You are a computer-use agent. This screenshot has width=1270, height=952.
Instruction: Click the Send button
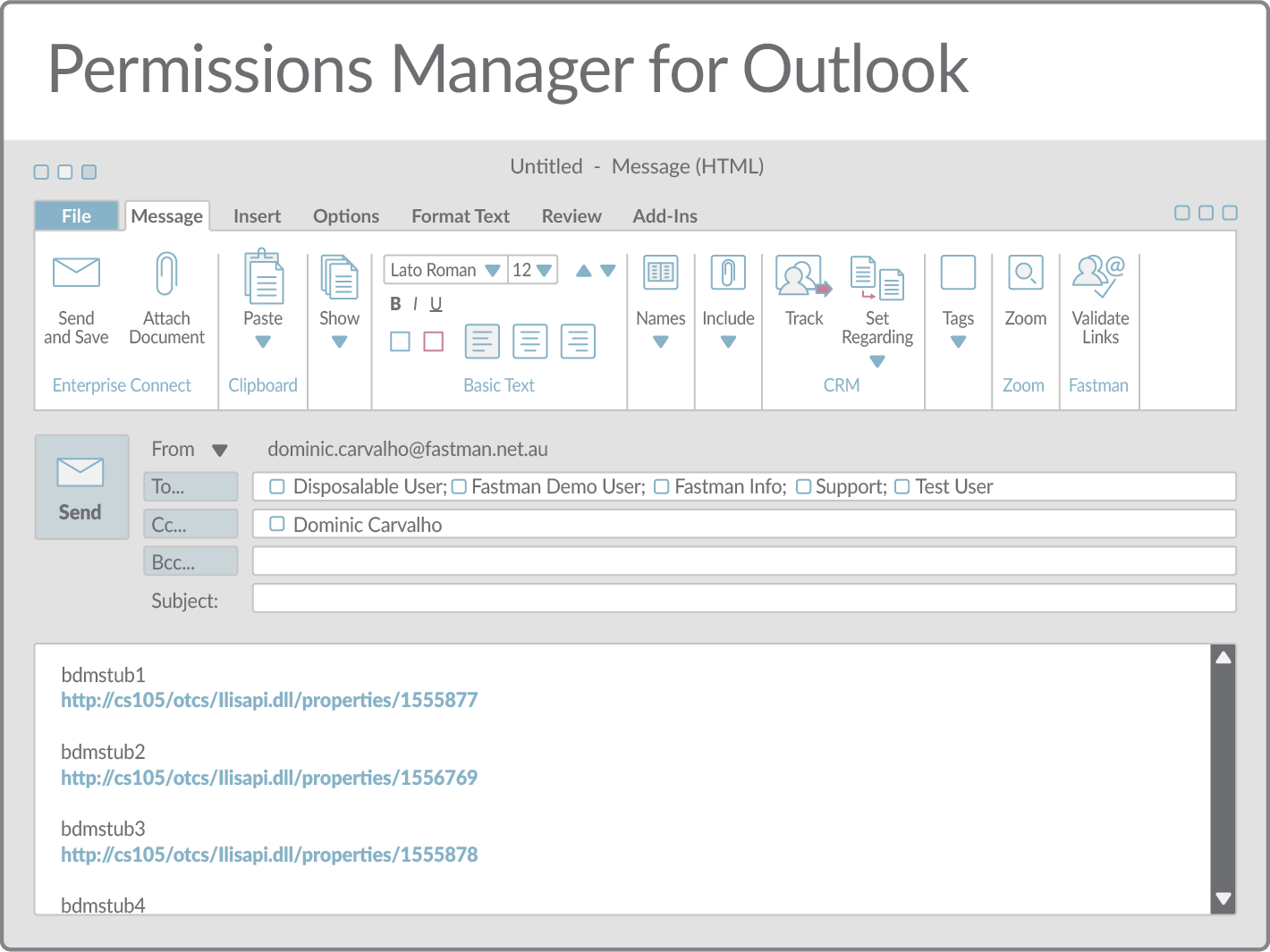[80, 487]
